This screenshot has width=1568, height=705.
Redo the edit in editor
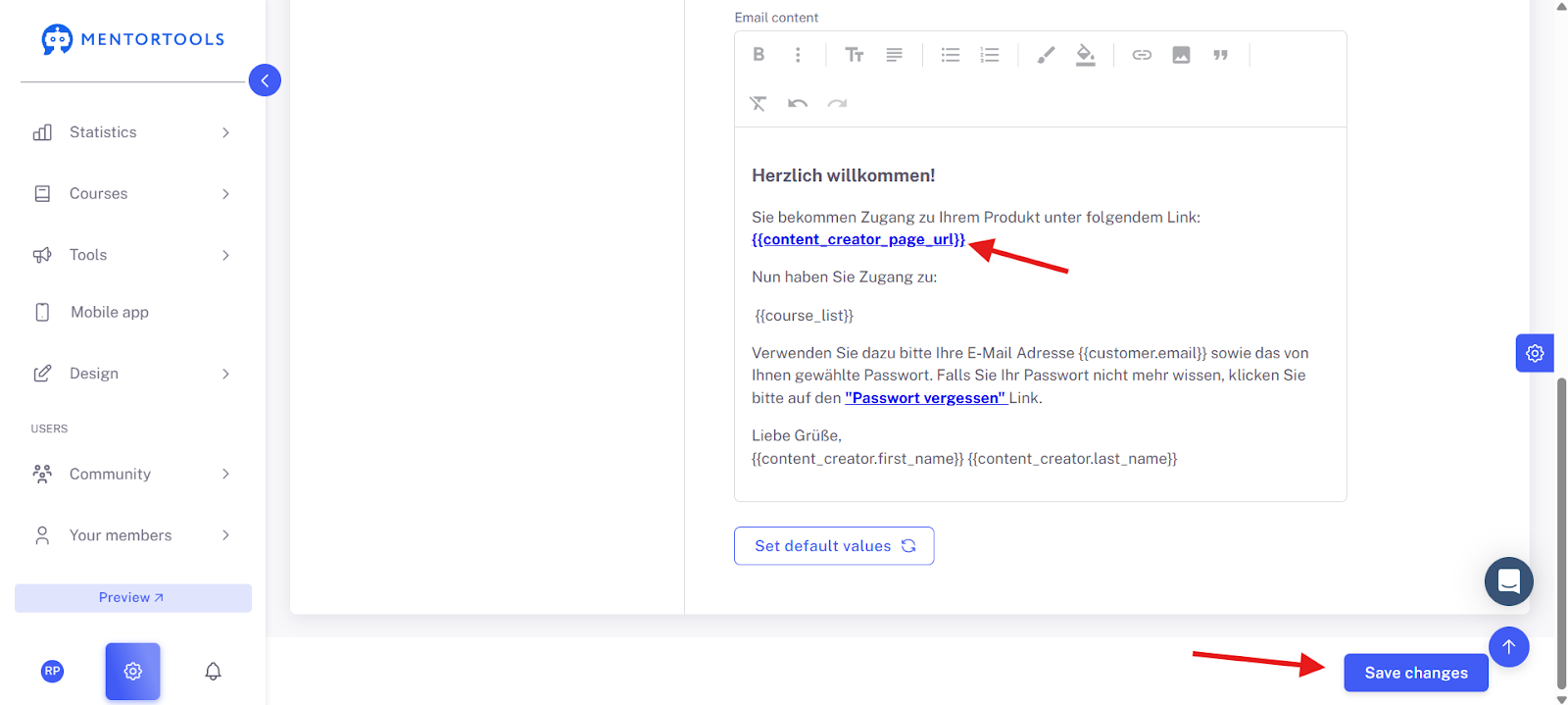click(837, 103)
